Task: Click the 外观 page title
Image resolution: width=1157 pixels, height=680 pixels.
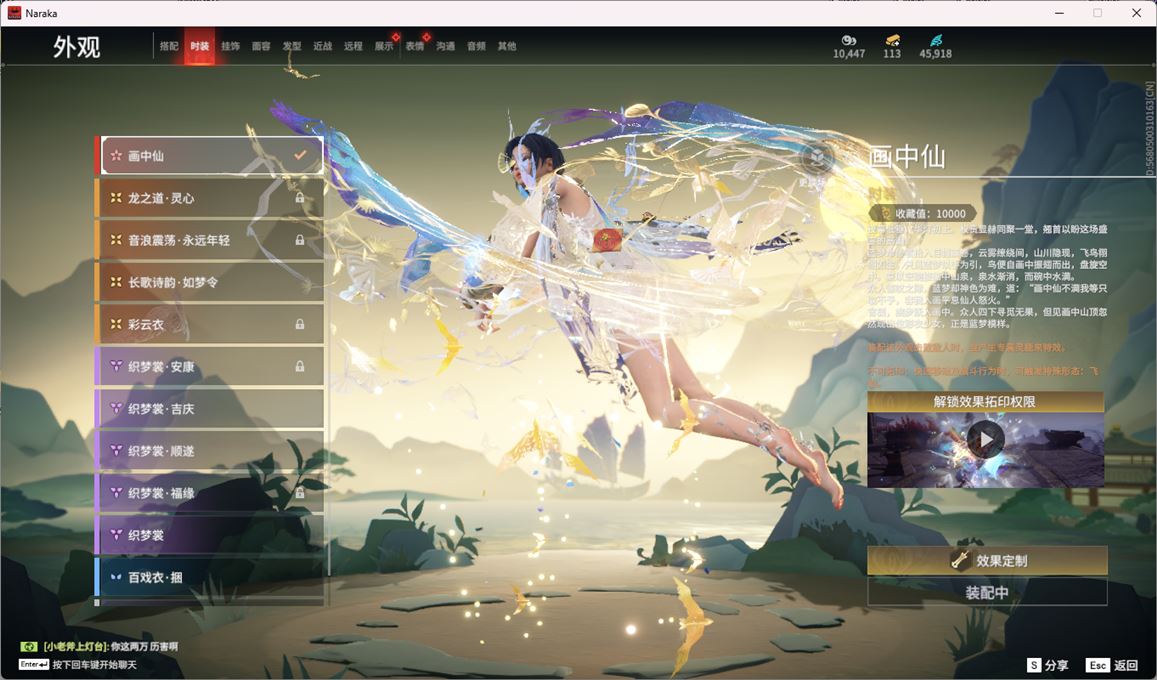Action: [x=76, y=47]
